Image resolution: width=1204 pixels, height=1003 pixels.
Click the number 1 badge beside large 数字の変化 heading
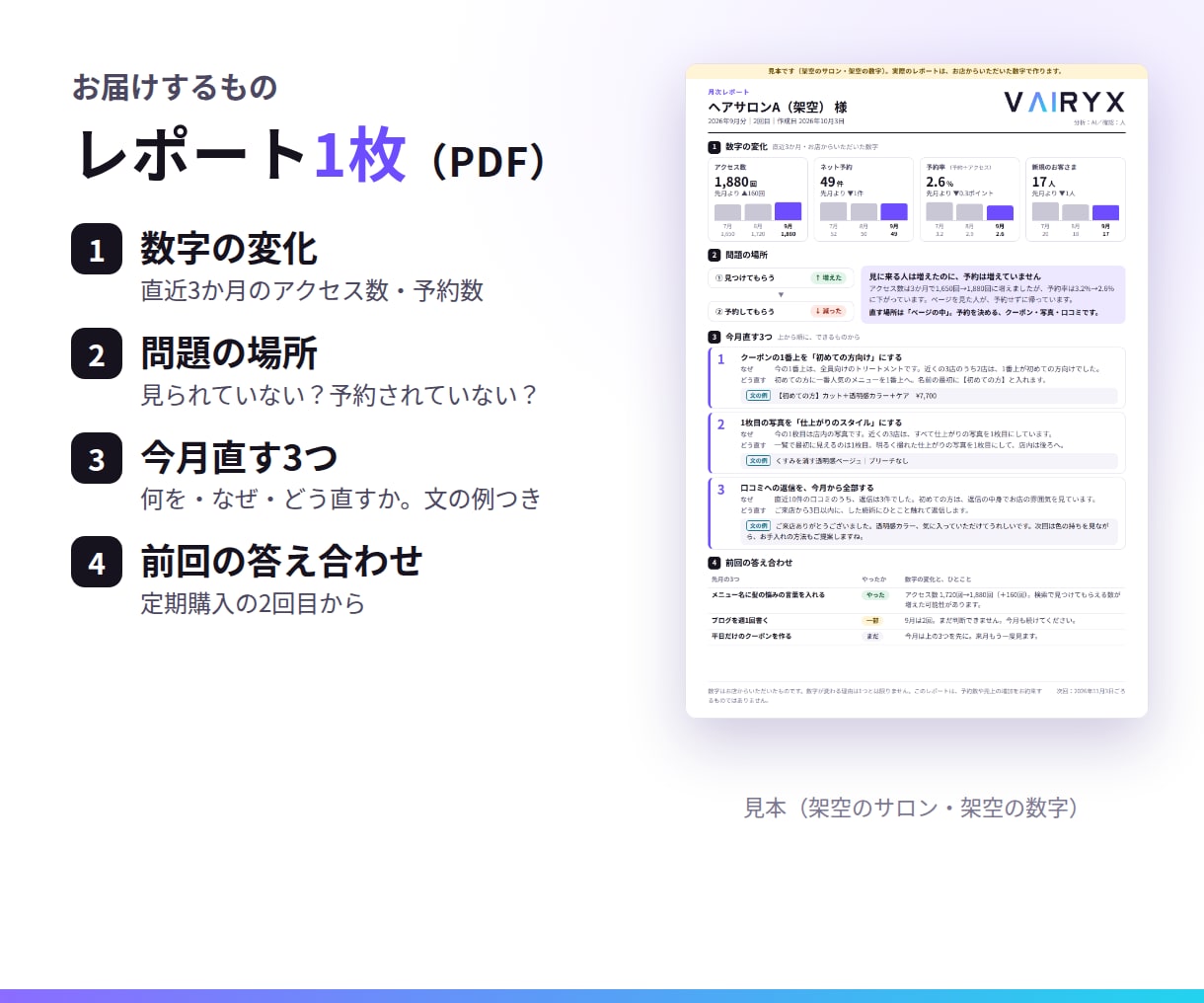pos(97,249)
